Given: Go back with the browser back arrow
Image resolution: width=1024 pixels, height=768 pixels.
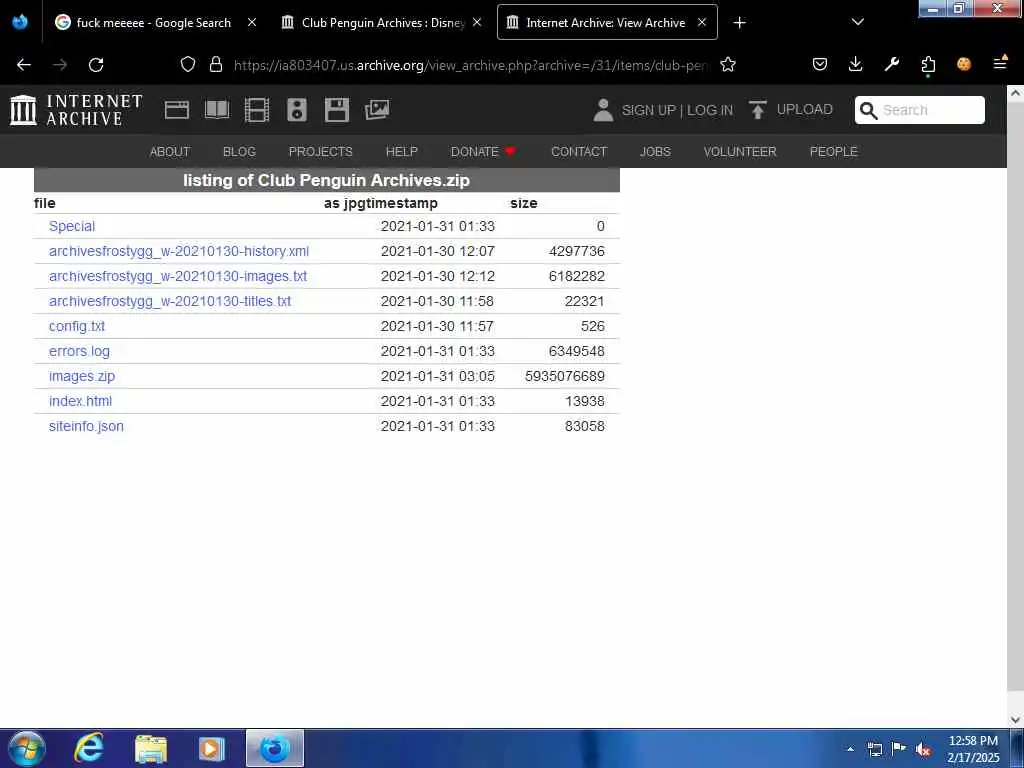Looking at the screenshot, I should click(24, 65).
